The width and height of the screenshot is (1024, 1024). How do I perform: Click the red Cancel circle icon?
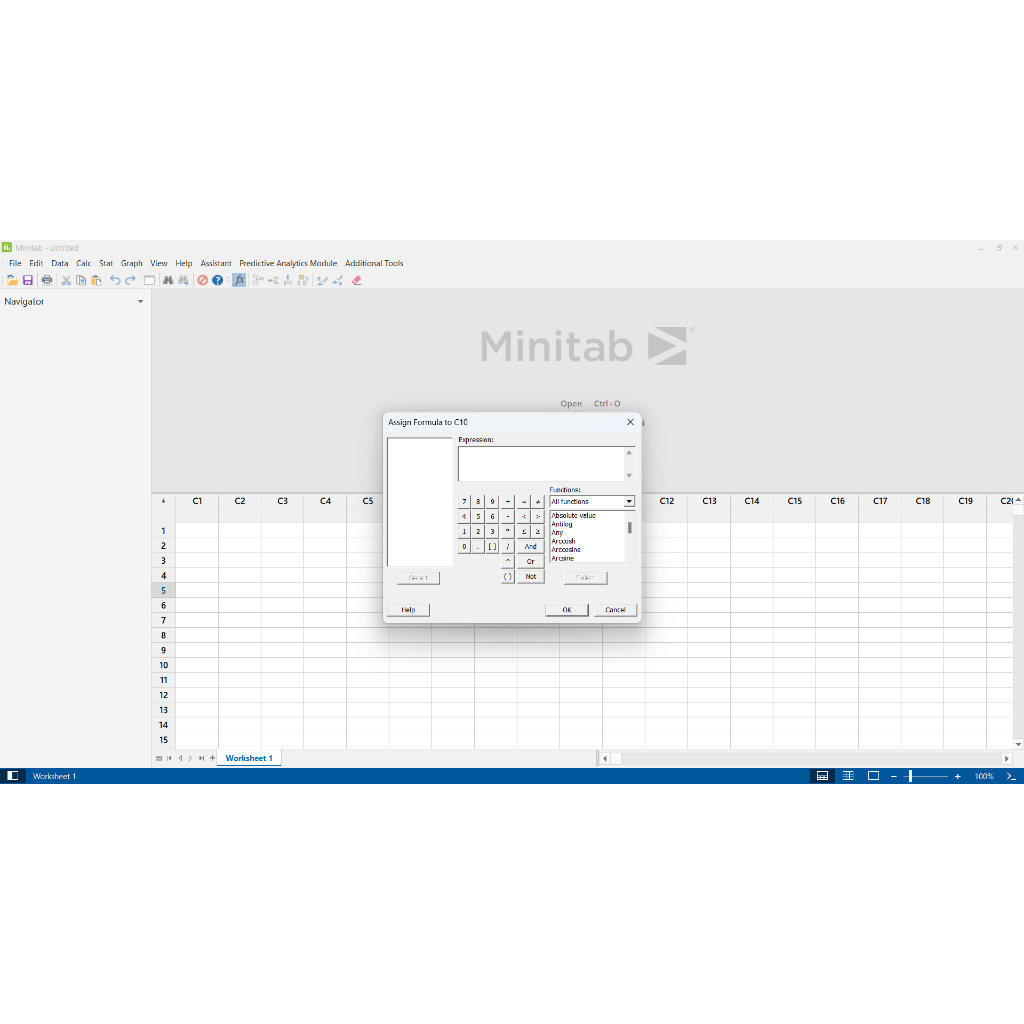[x=202, y=281]
